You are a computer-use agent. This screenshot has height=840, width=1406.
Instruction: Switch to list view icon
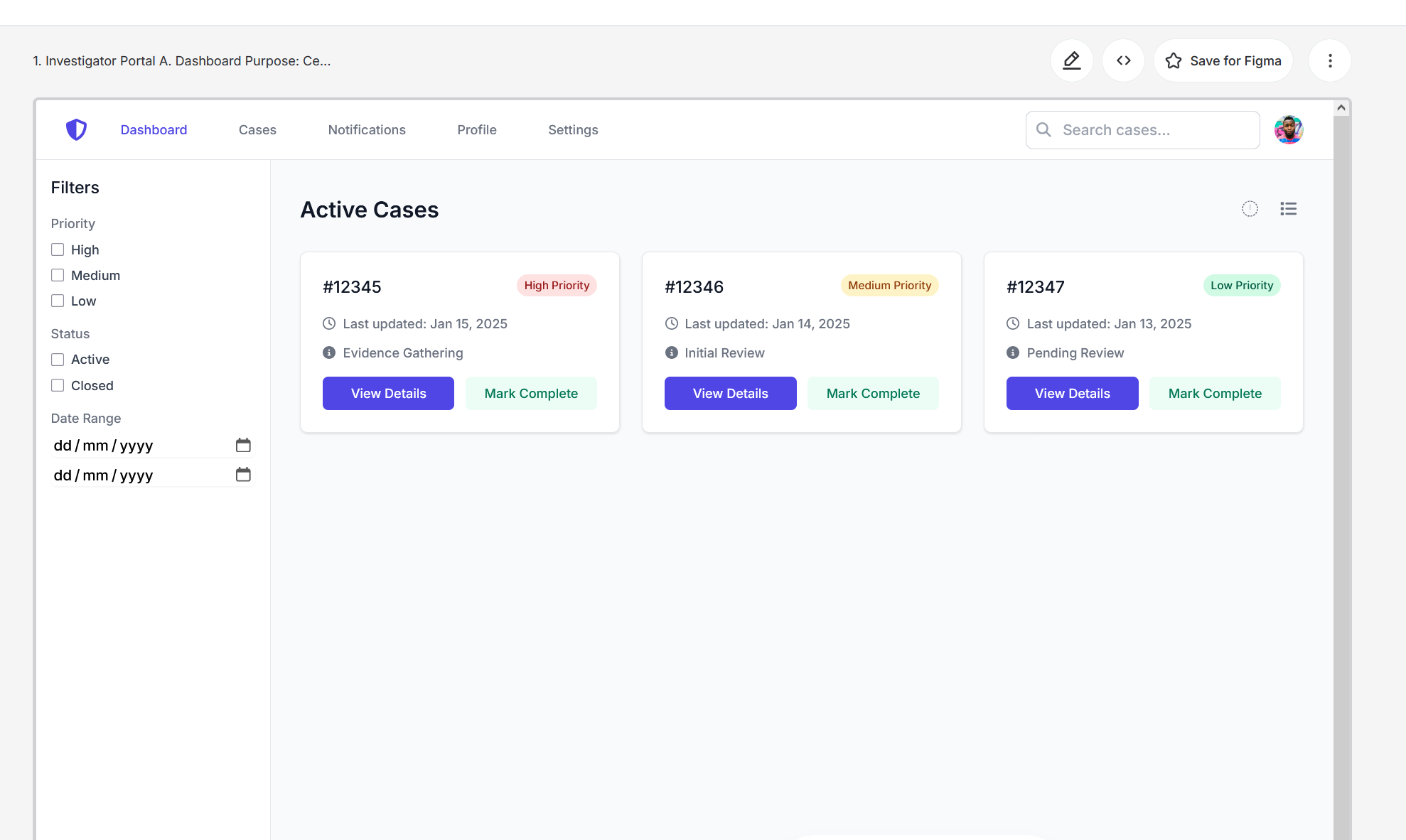click(1288, 208)
